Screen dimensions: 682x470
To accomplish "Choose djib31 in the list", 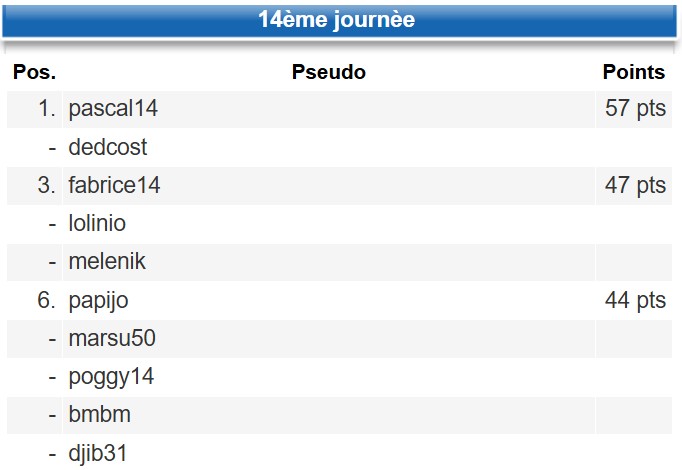I will (x=98, y=452).
